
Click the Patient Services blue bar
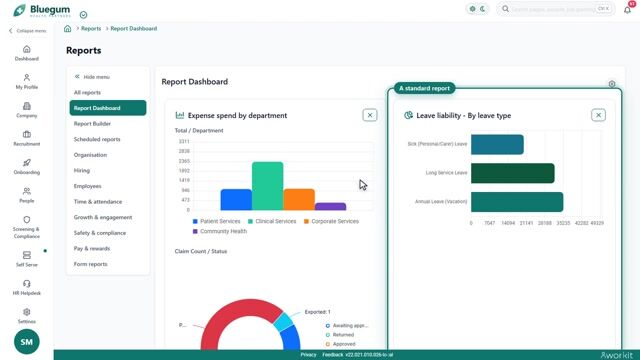[236, 200]
